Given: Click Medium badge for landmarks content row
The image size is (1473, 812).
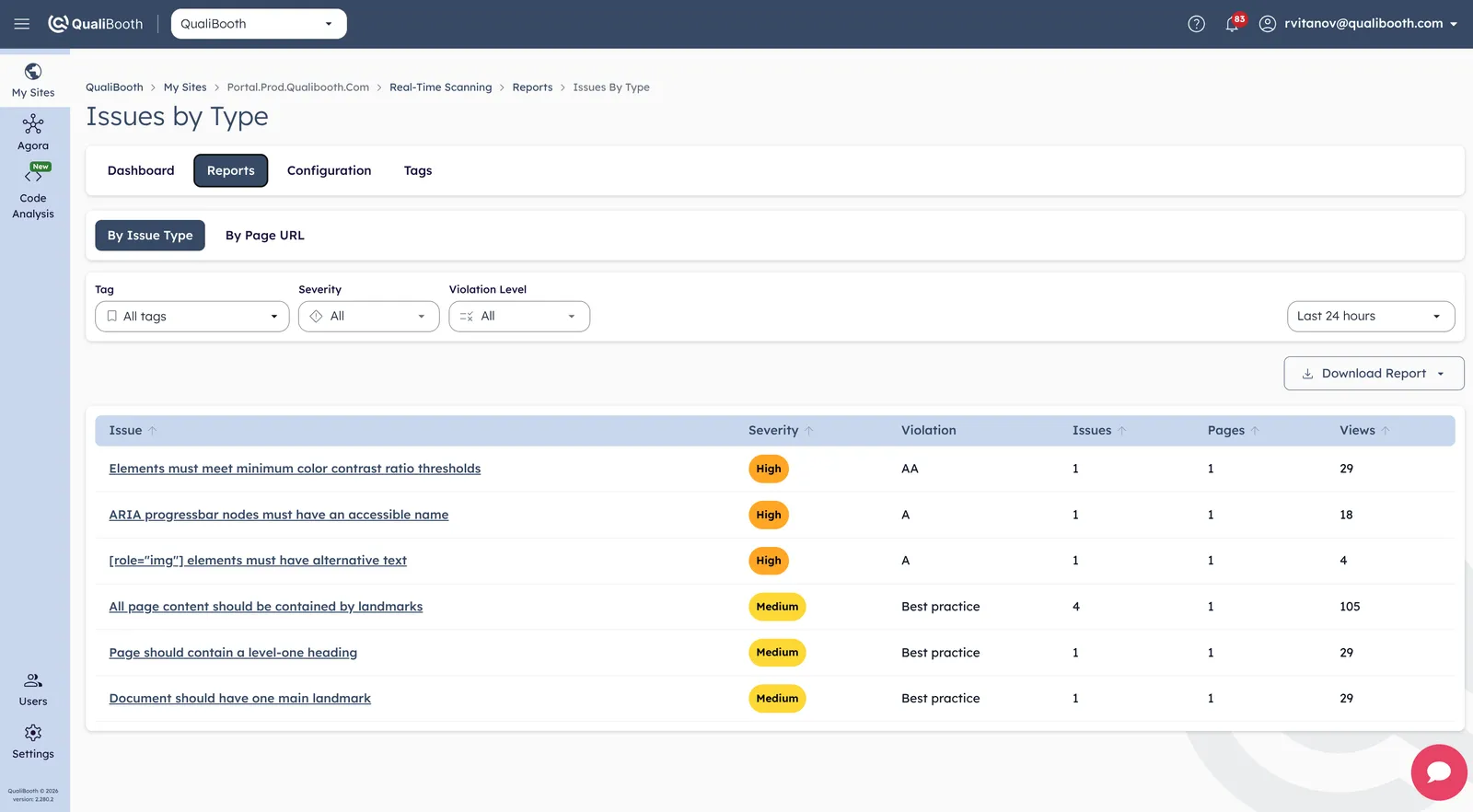Looking at the screenshot, I should pos(777,607).
